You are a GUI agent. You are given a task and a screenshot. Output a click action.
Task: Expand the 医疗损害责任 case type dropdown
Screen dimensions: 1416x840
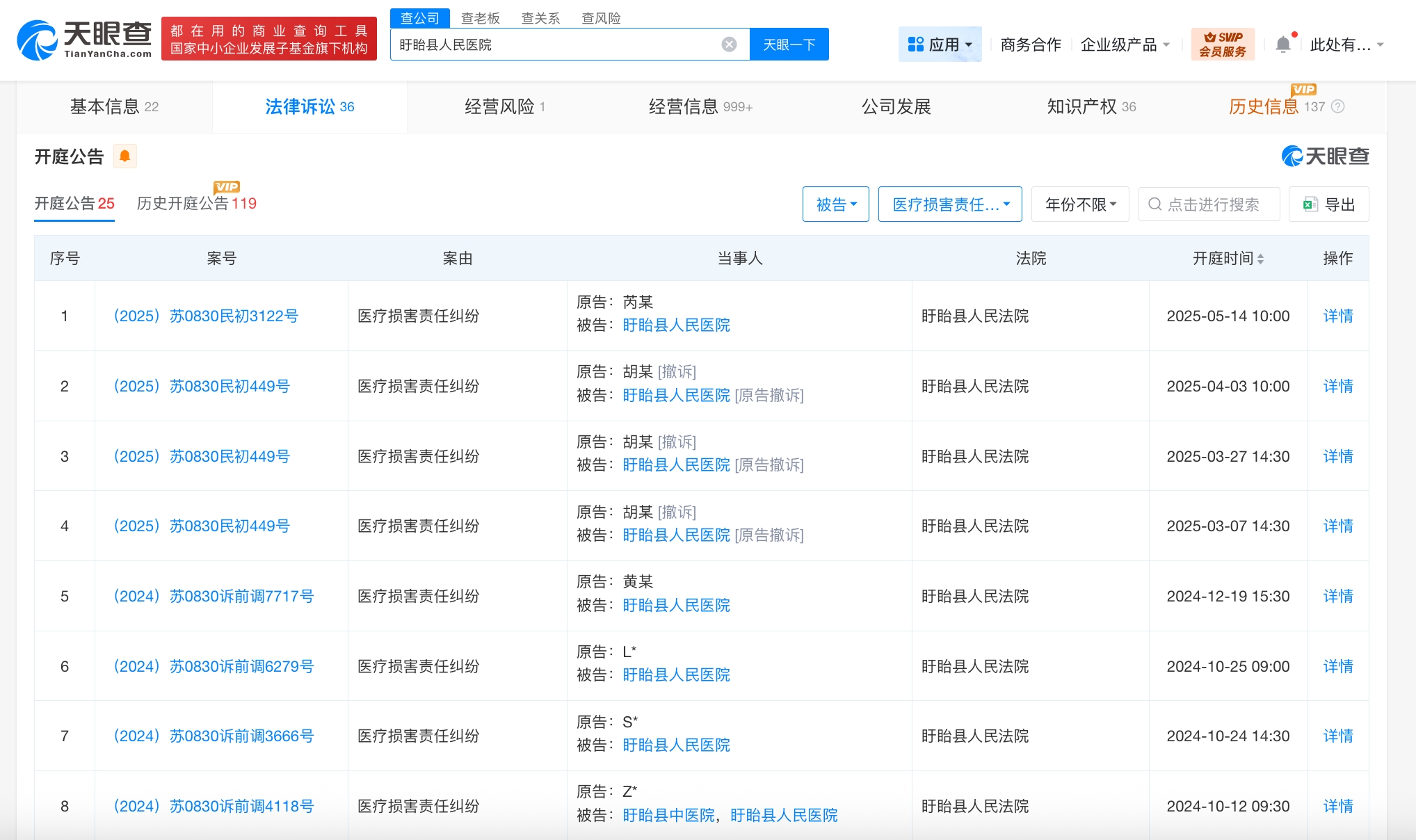click(949, 204)
